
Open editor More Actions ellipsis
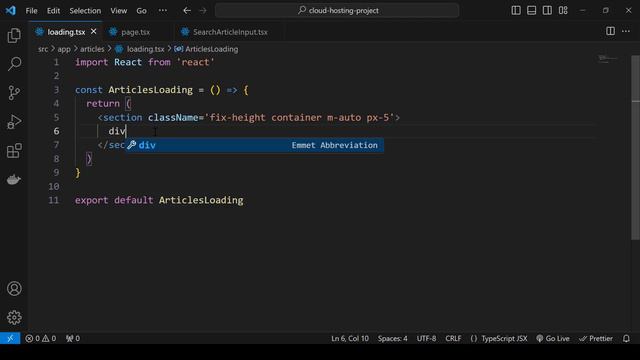pos(626,31)
